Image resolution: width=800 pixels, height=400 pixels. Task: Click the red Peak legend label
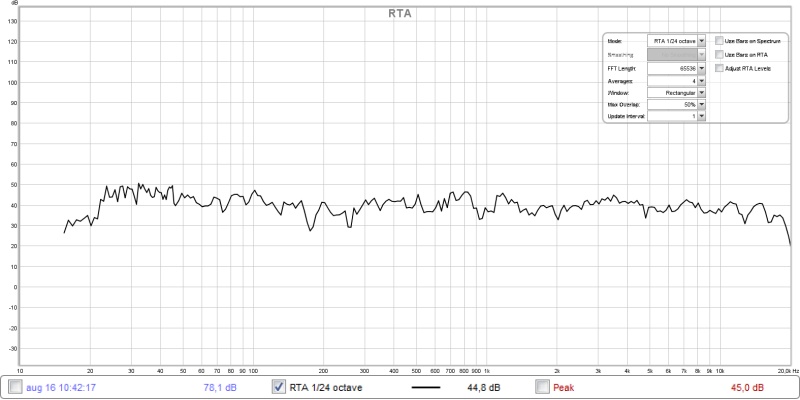[x=563, y=388]
